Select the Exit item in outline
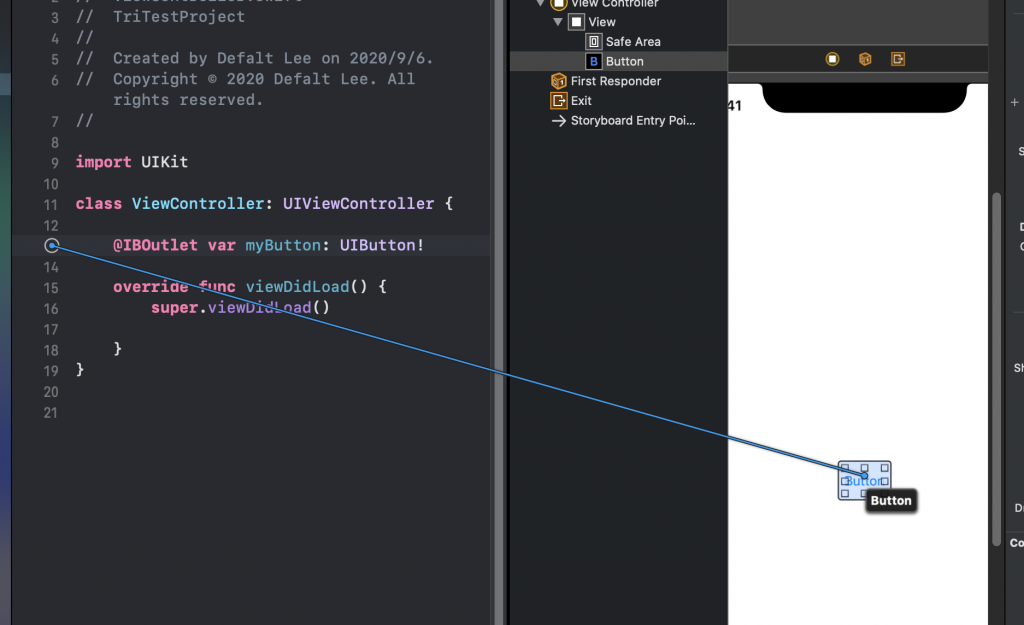This screenshot has width=1024, height=625. pyautogui.click(x=581, y=101)
